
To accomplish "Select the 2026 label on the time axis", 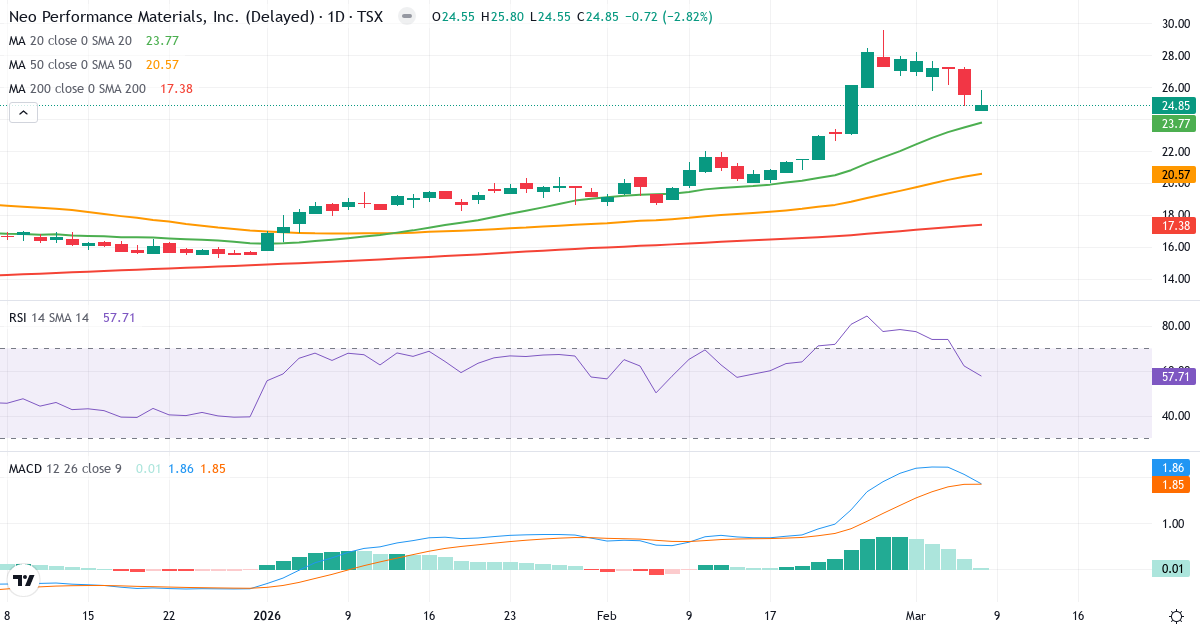I will (267, 616).
